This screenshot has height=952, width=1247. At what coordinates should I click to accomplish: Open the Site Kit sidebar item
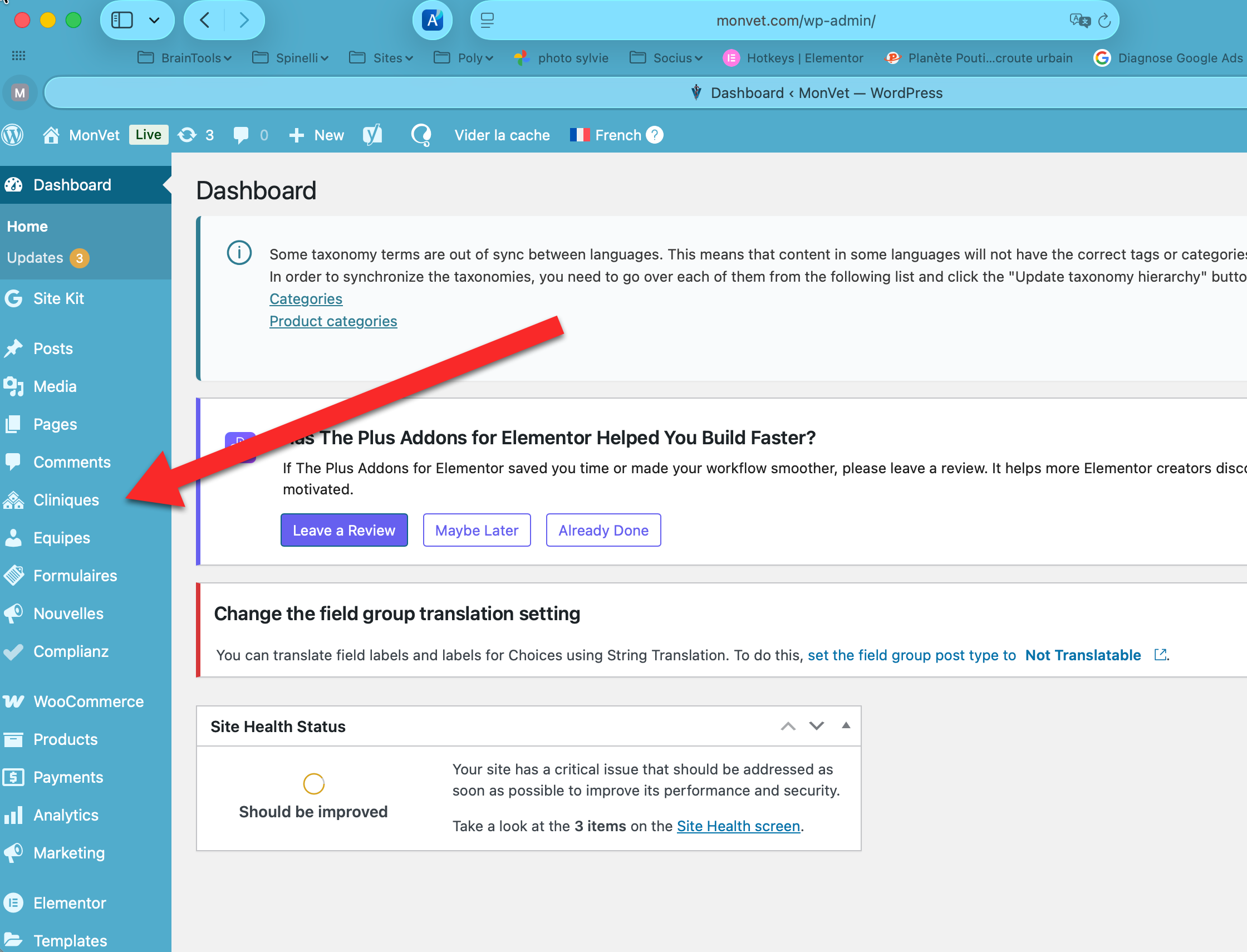pos(58,298)
